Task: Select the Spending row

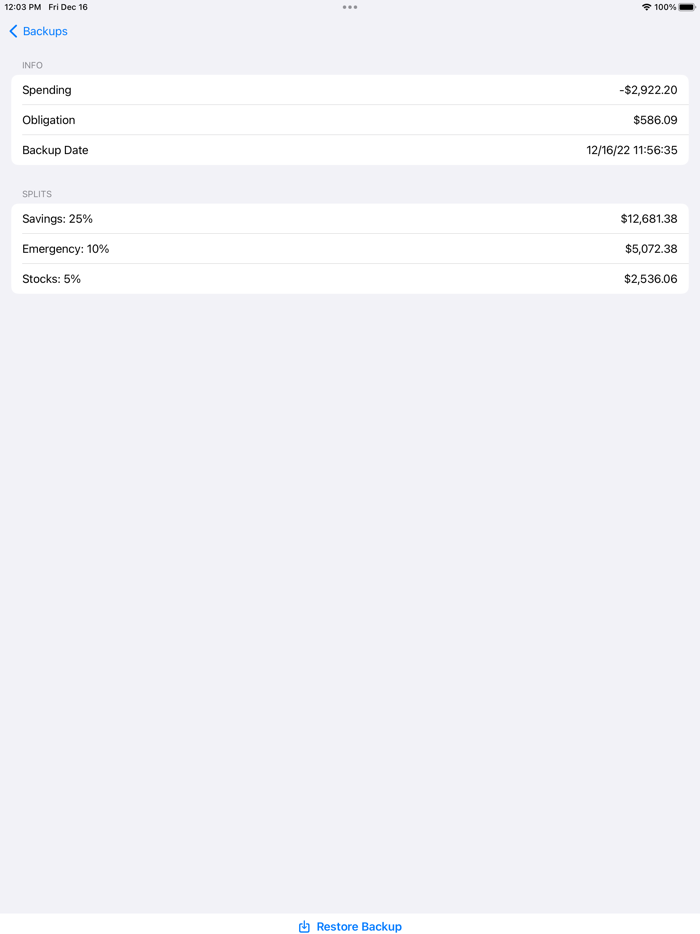Action: (350, 90)
